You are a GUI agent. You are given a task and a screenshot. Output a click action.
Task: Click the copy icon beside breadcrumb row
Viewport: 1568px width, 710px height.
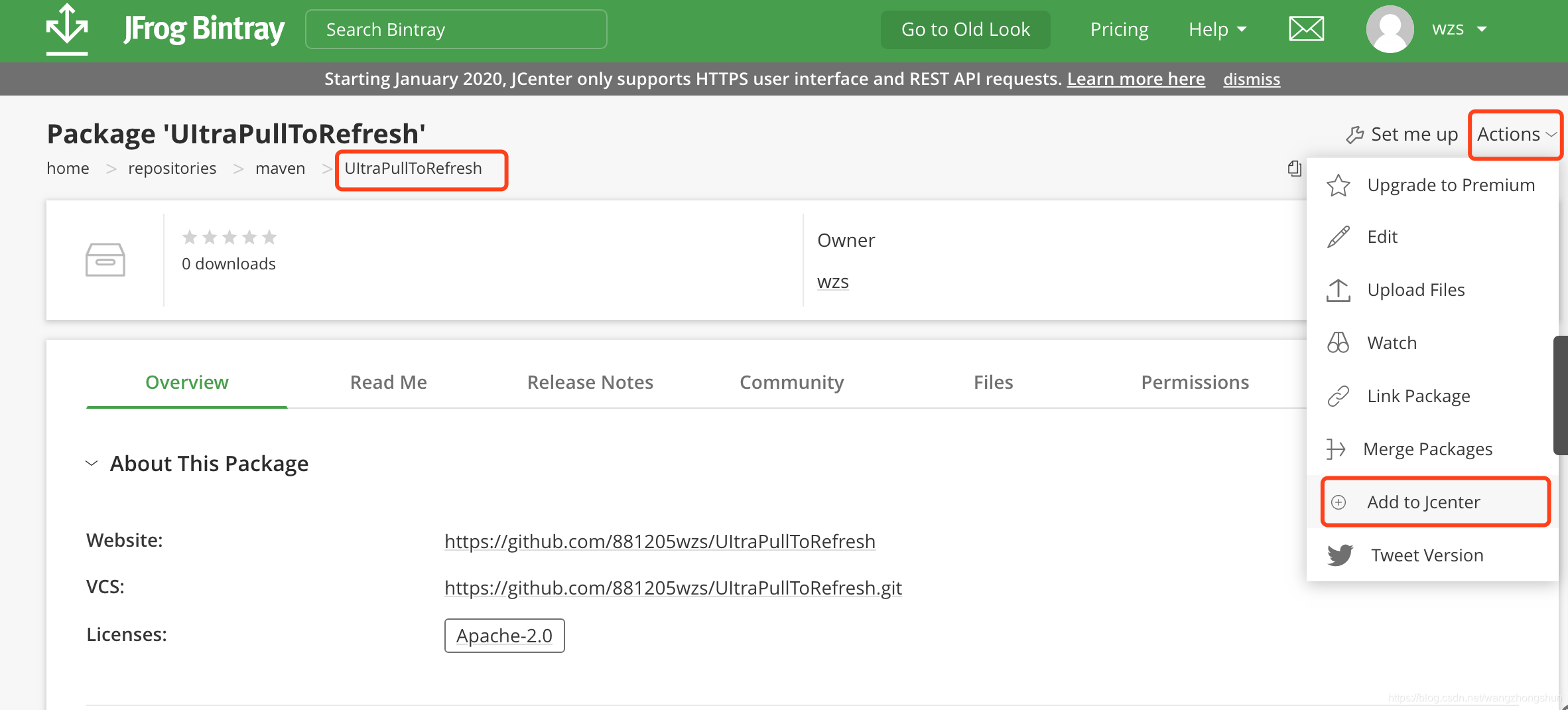(1294, 169)
